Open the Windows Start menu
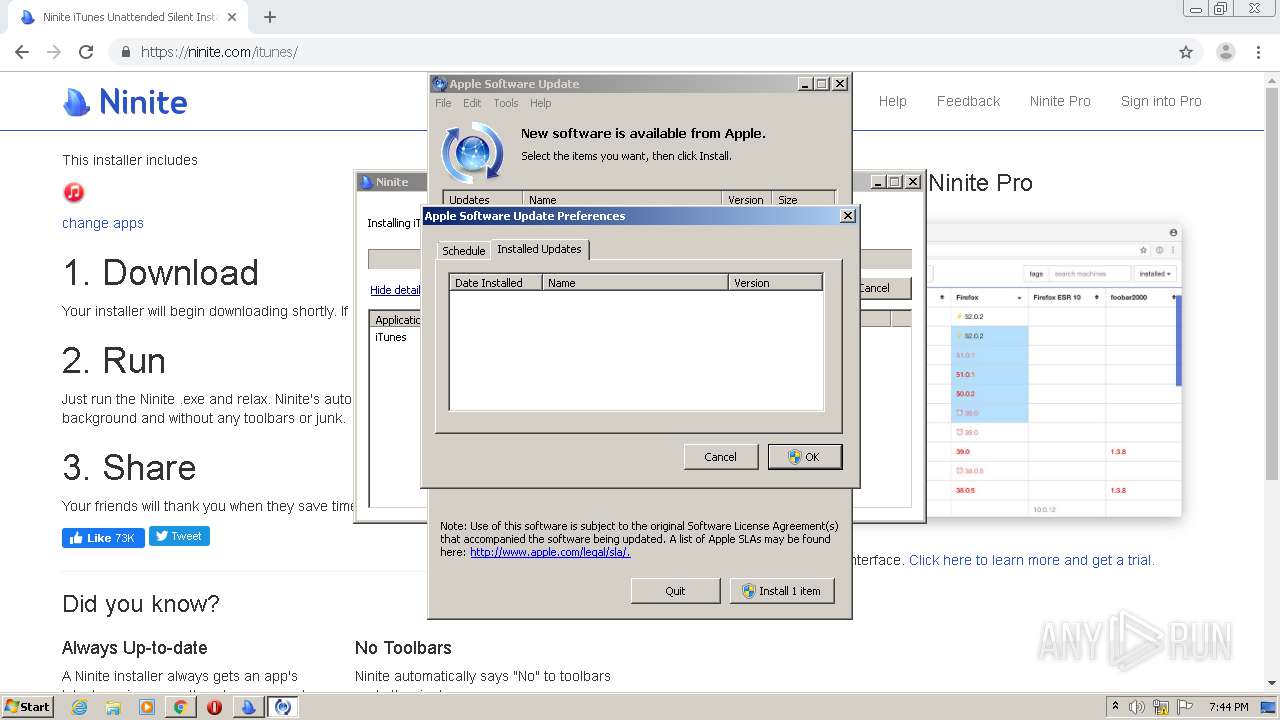 pyautogui.click(x=27, y=707)
